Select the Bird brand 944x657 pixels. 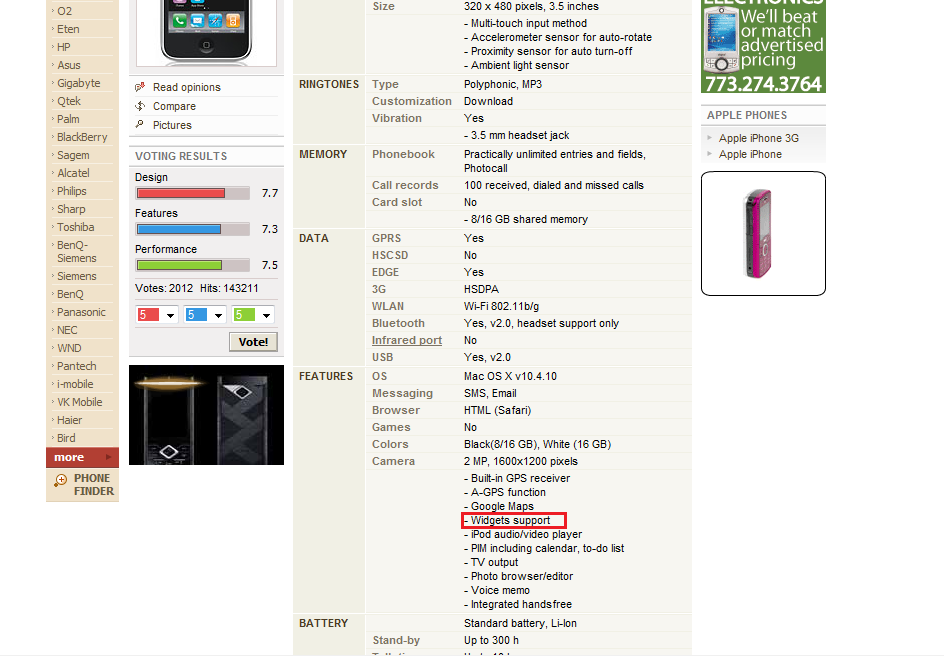66,438
